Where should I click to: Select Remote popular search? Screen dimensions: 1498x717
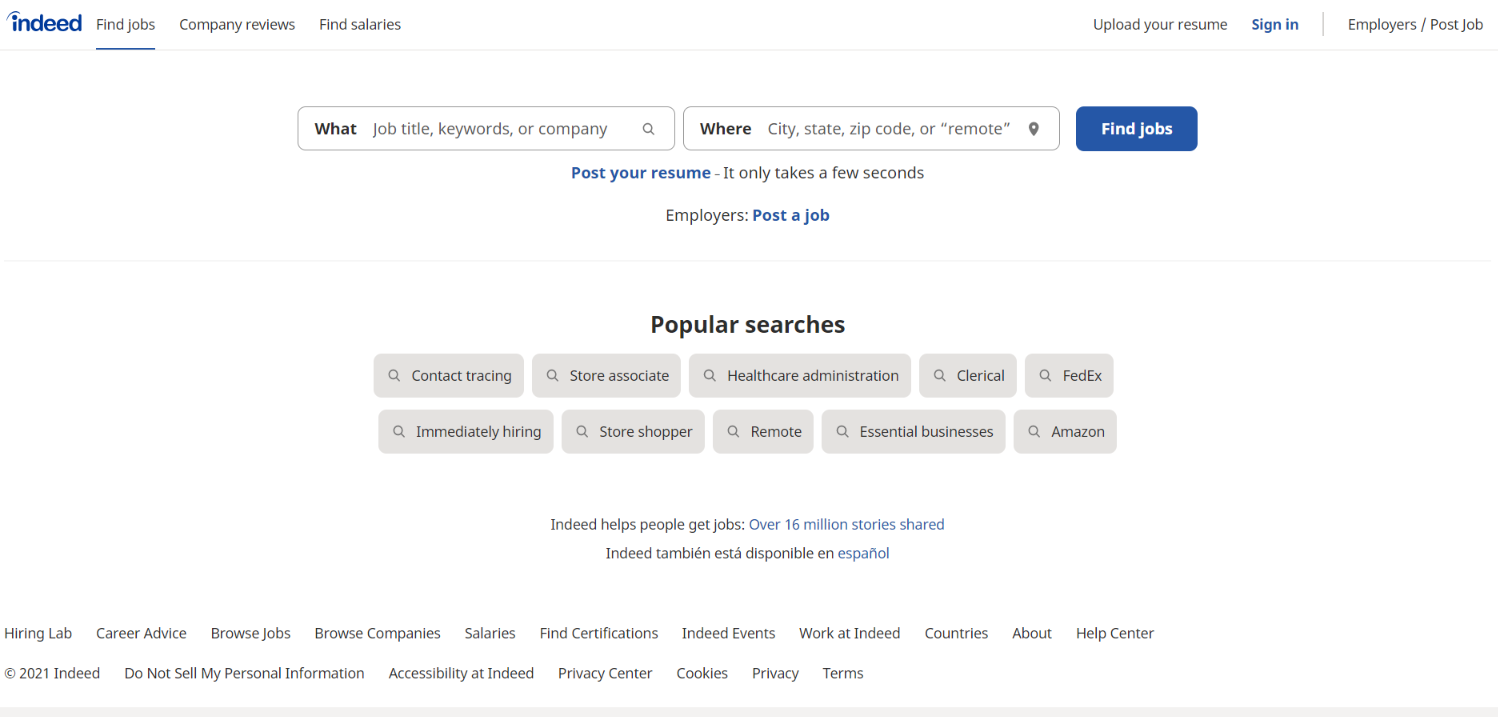763,432
